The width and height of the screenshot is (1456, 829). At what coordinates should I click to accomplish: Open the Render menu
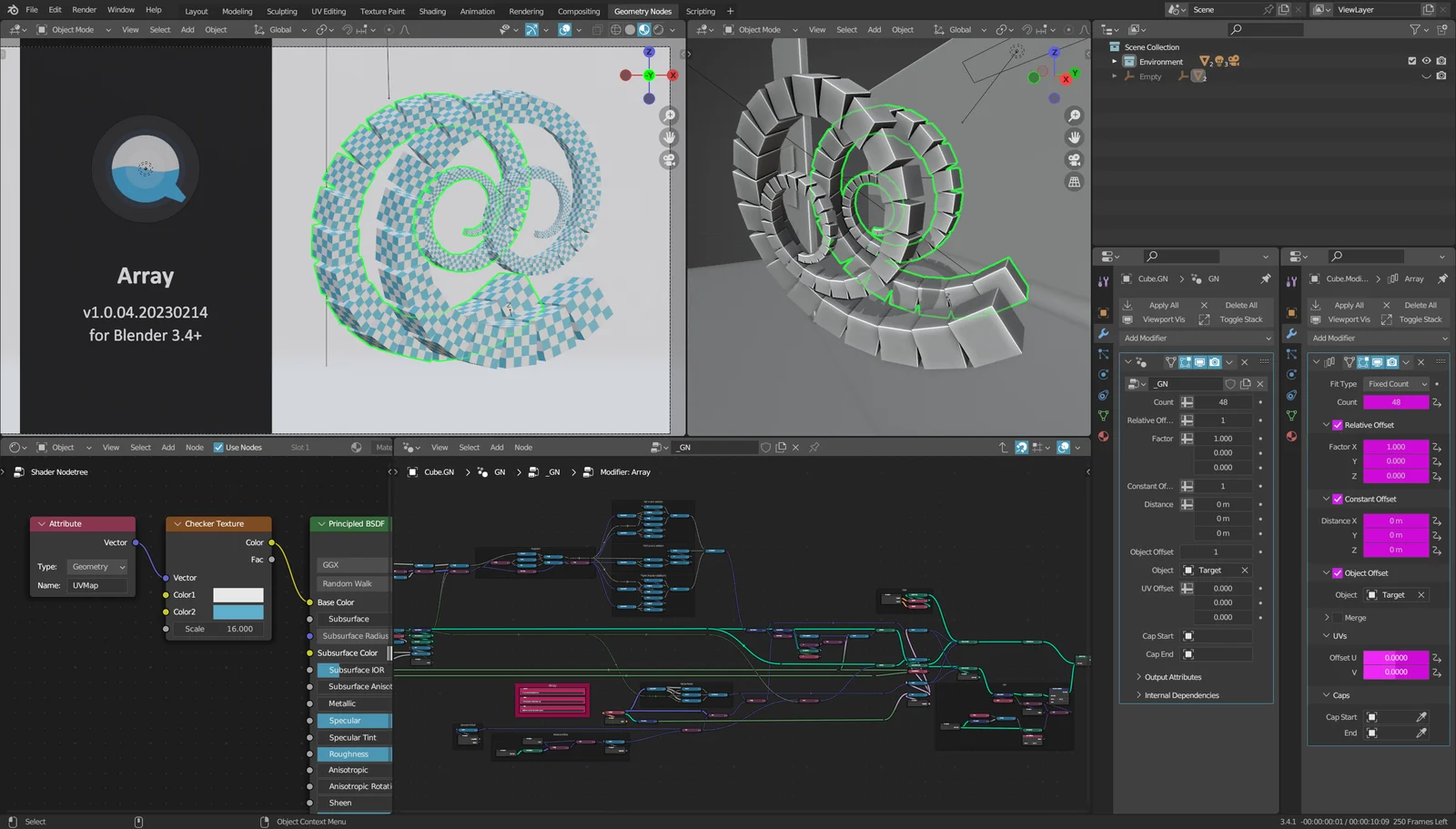(x=84, y=10)
